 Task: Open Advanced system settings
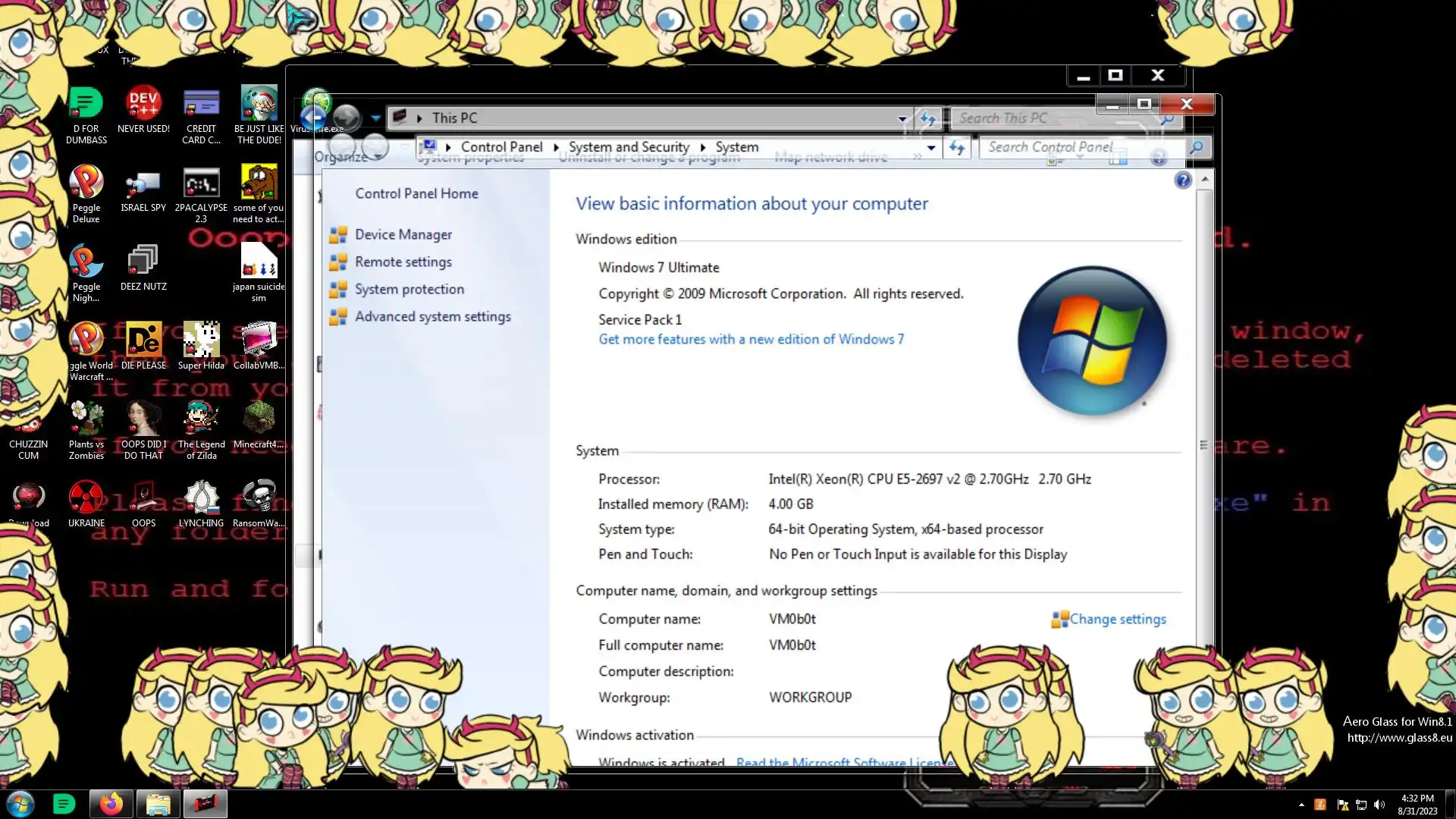click(x=432, y=317)
